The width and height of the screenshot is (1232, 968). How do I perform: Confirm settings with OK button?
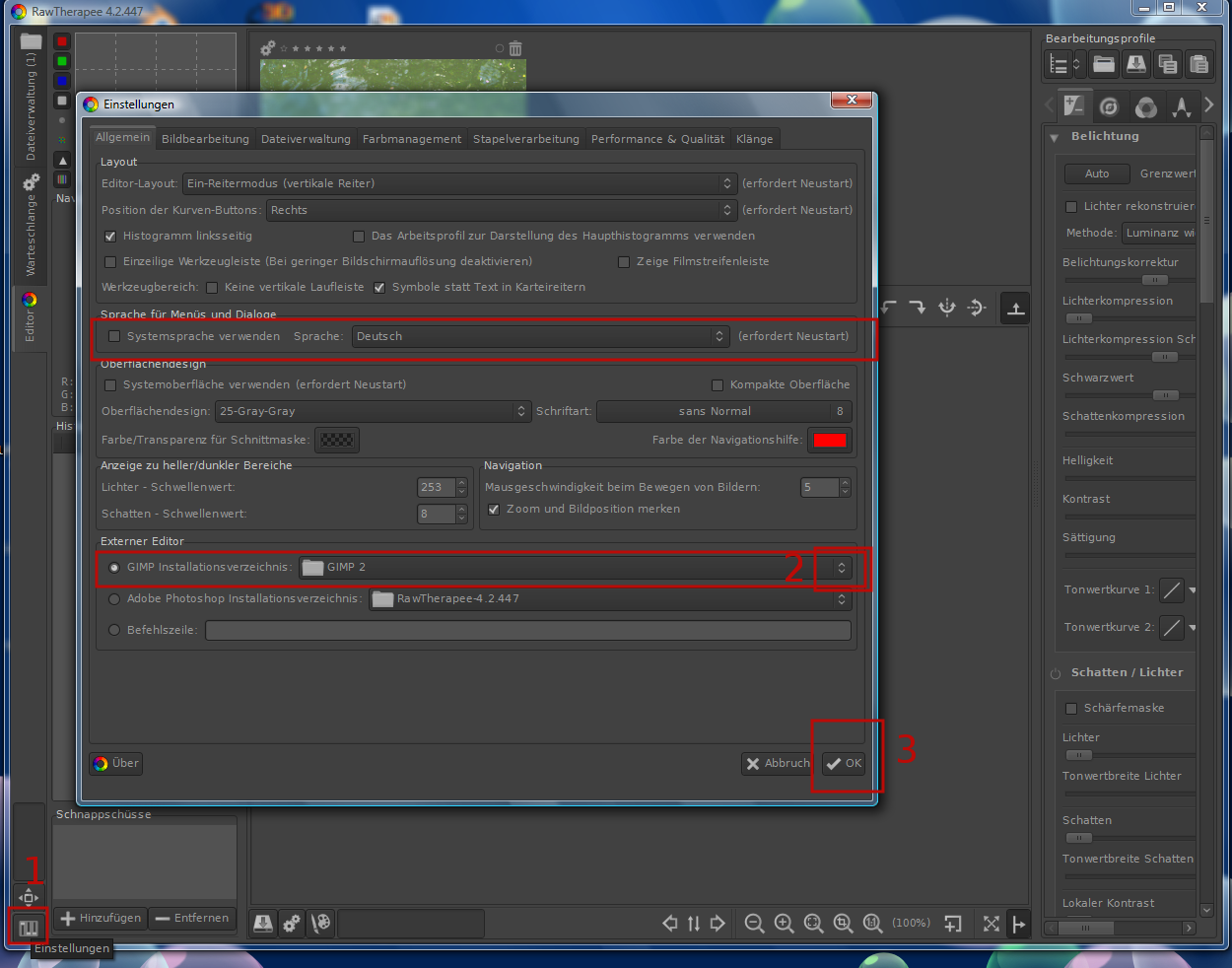(x=845, y=763)
